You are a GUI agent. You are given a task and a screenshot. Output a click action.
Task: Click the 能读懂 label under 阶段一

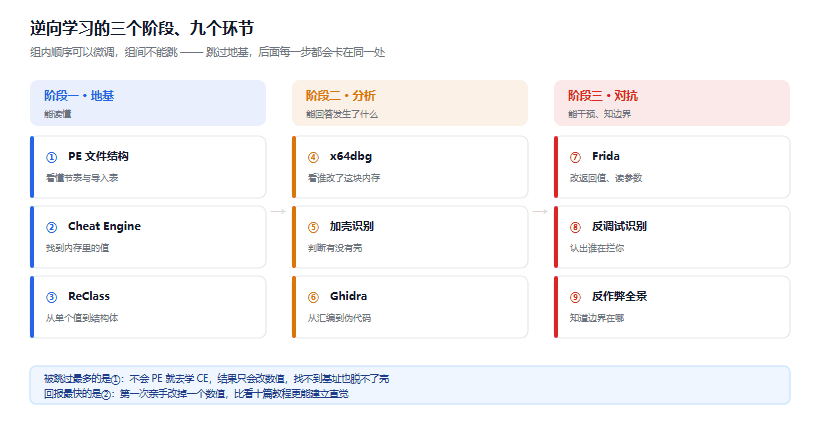[x=58, y=114]
